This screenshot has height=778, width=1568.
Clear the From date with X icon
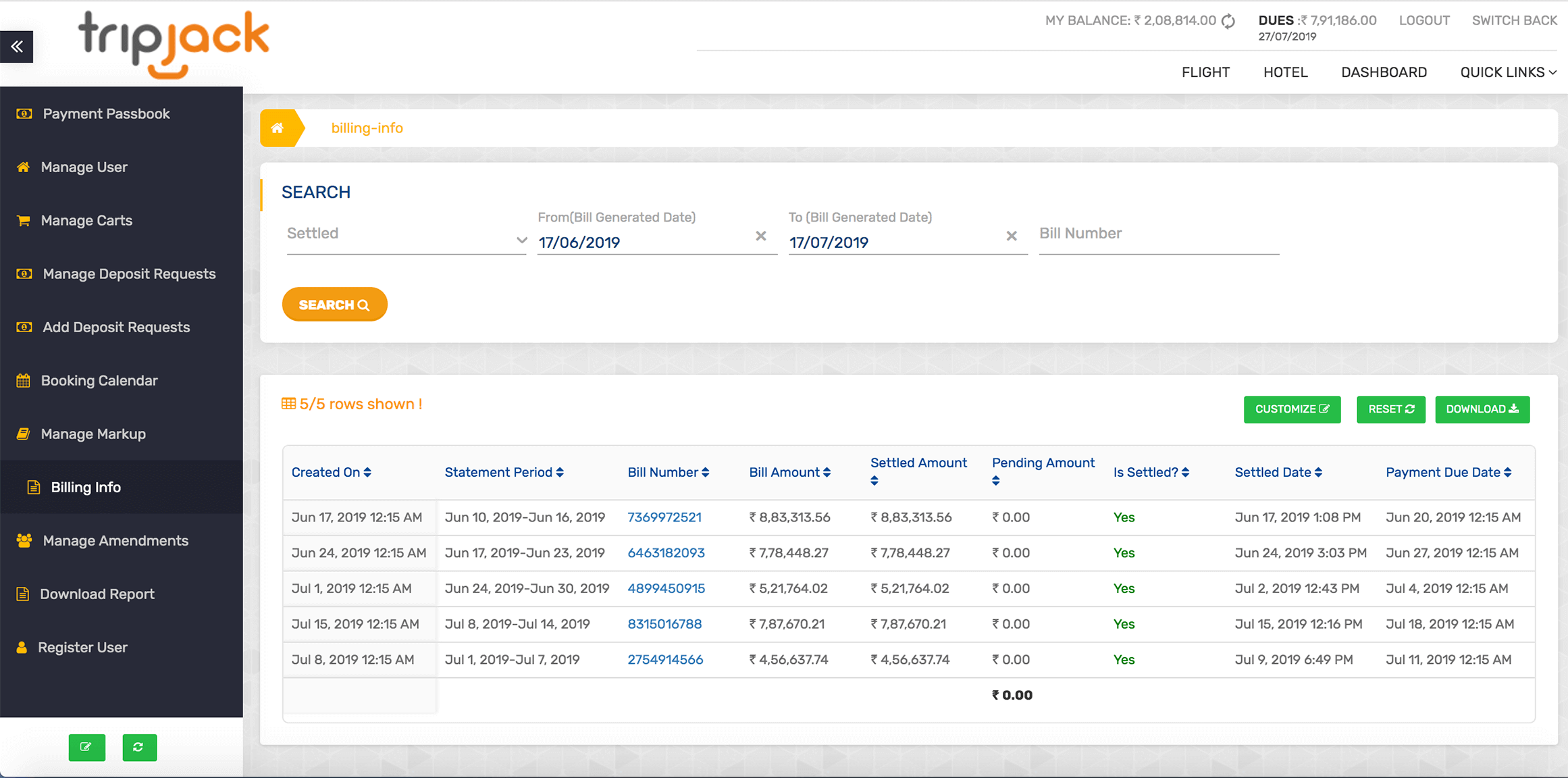tap(760, 236)
